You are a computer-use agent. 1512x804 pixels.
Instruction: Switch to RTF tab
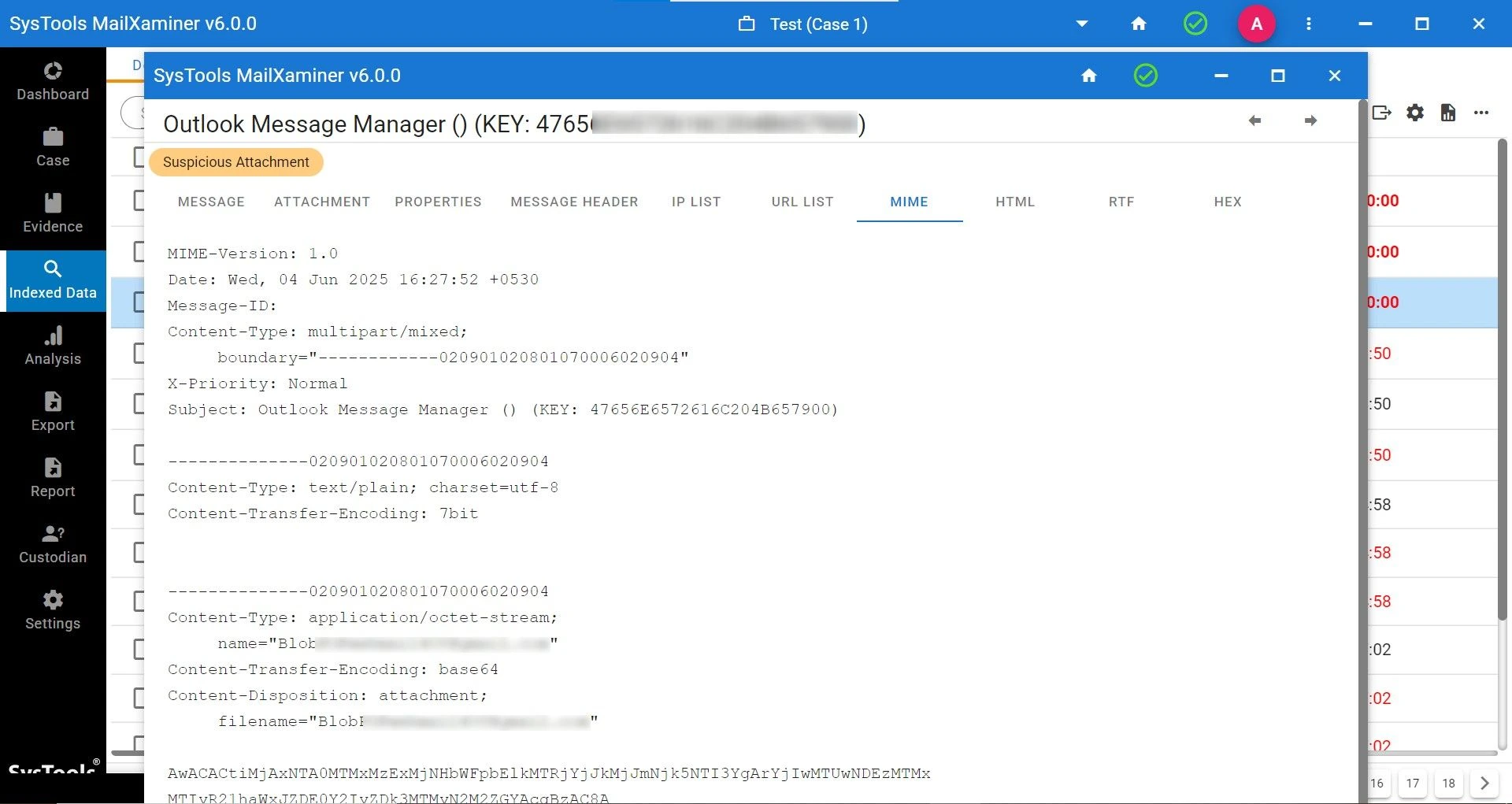click(1121, 202)
